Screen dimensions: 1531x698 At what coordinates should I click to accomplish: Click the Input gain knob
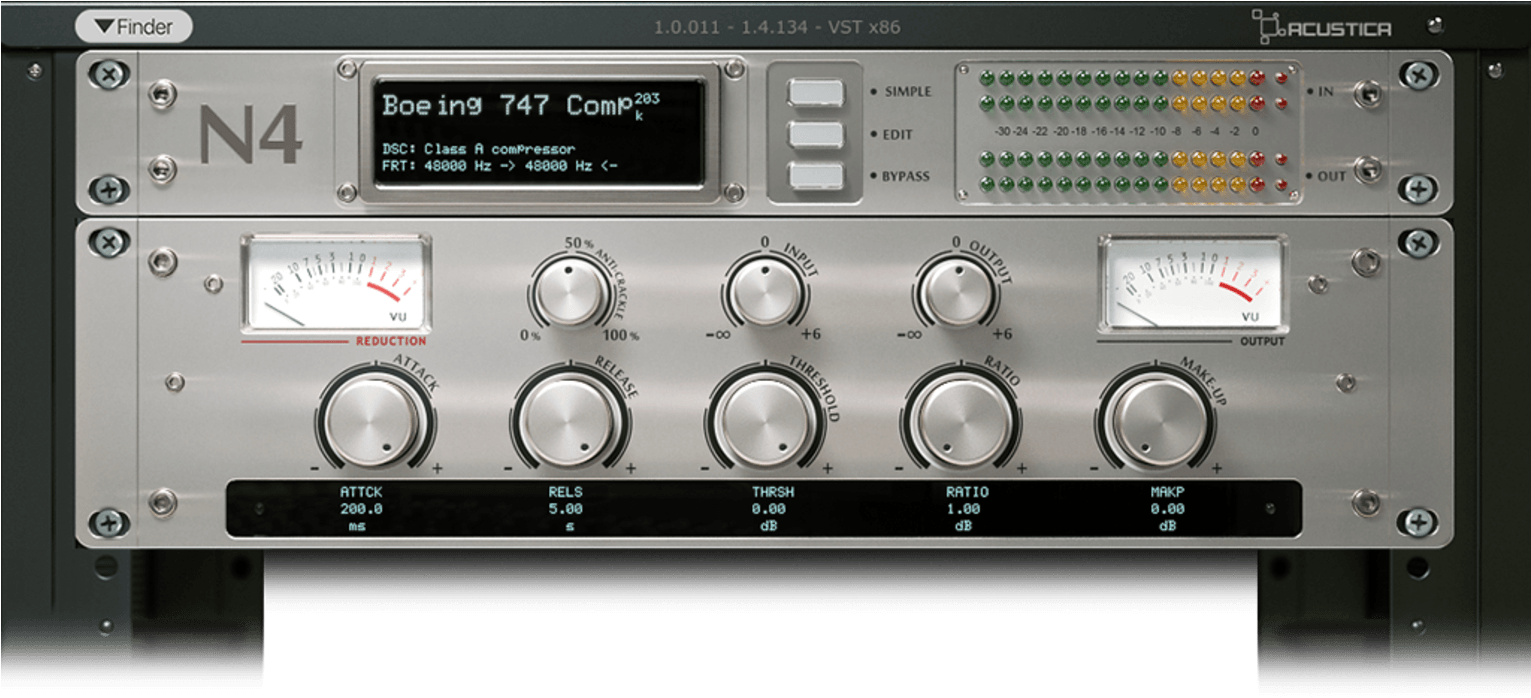point(763,291)
